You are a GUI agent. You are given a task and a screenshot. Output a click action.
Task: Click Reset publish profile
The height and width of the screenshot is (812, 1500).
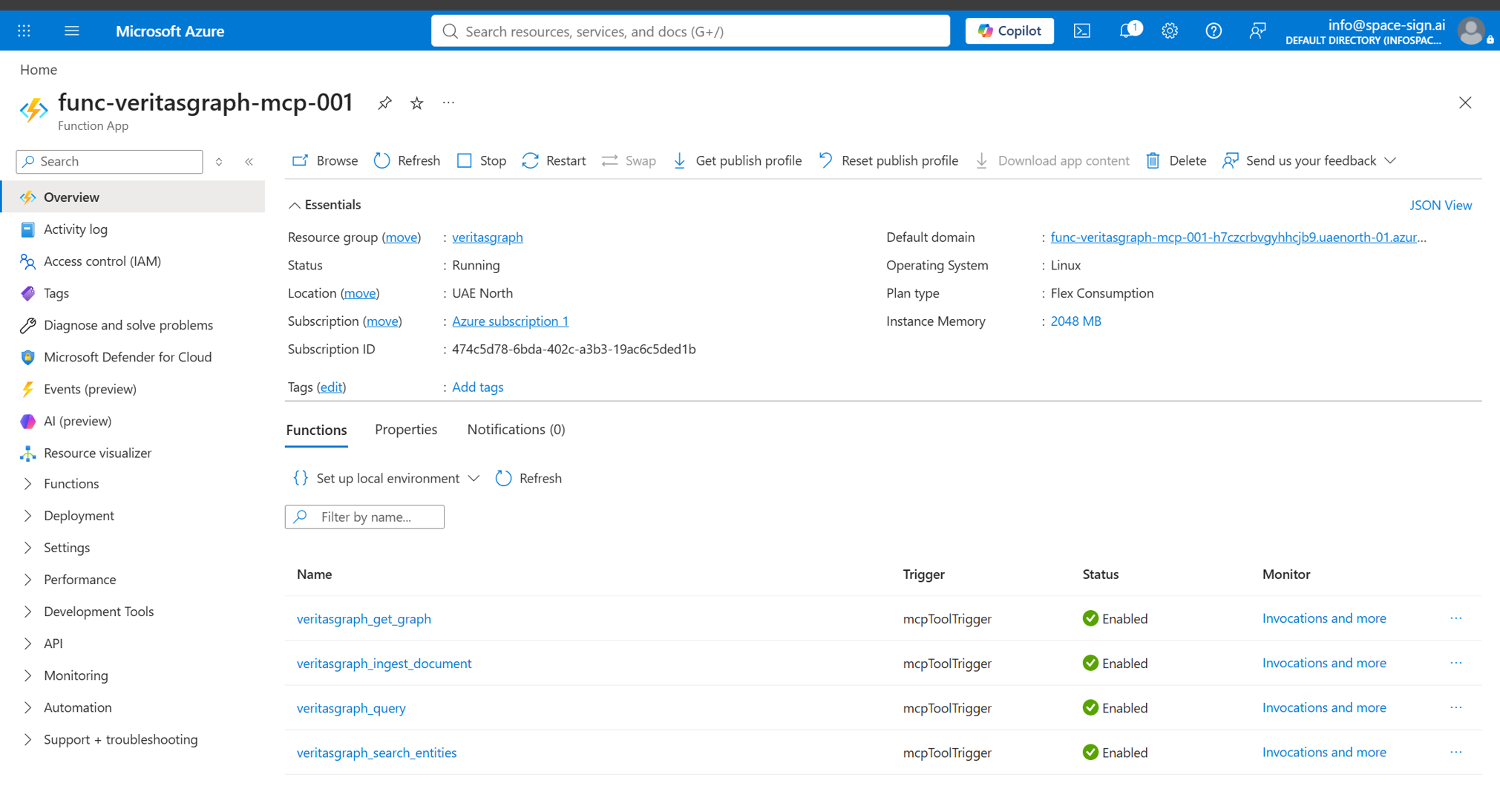click(x=888, y=160)
